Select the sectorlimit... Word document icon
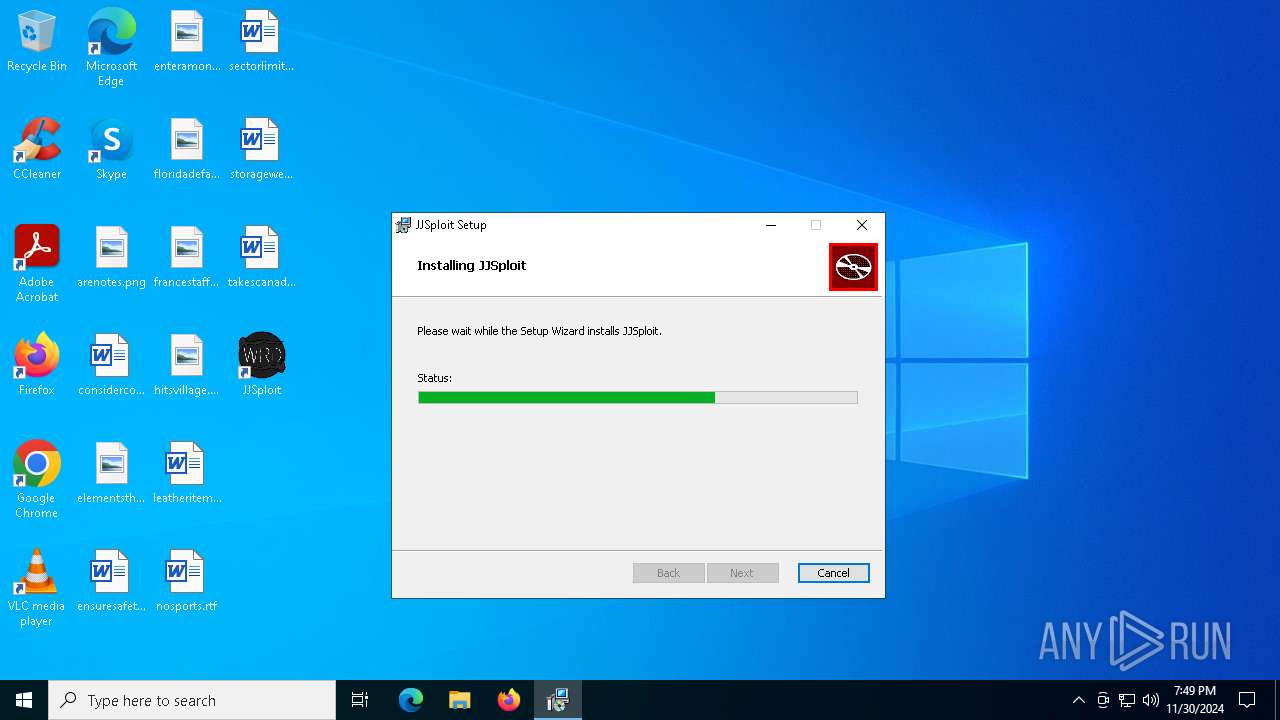Viewport: 1280px width, 720px height. click(261, 41)
